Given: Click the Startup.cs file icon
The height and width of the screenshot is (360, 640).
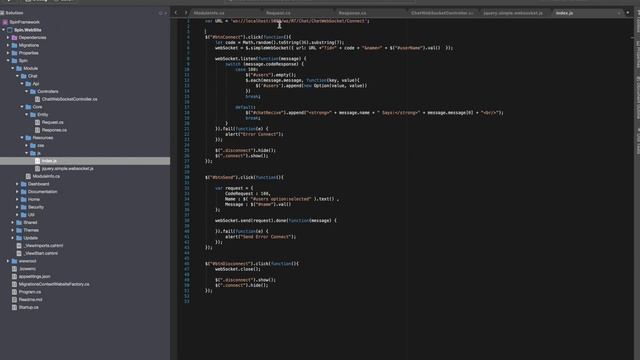Looking at the screenshot, I should [x=14, y=307].
